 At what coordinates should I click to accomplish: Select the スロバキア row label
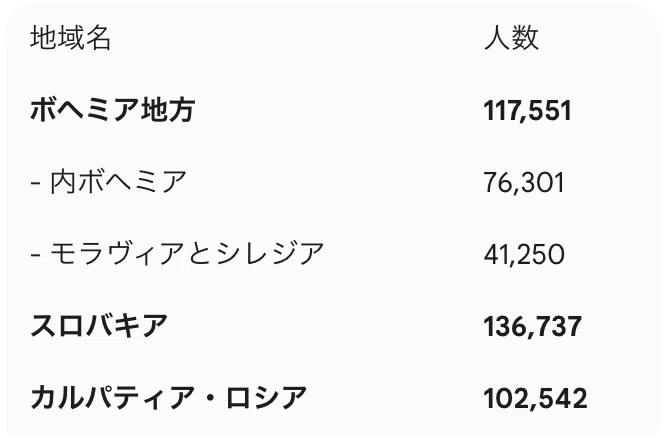click(x=99, y=326)
